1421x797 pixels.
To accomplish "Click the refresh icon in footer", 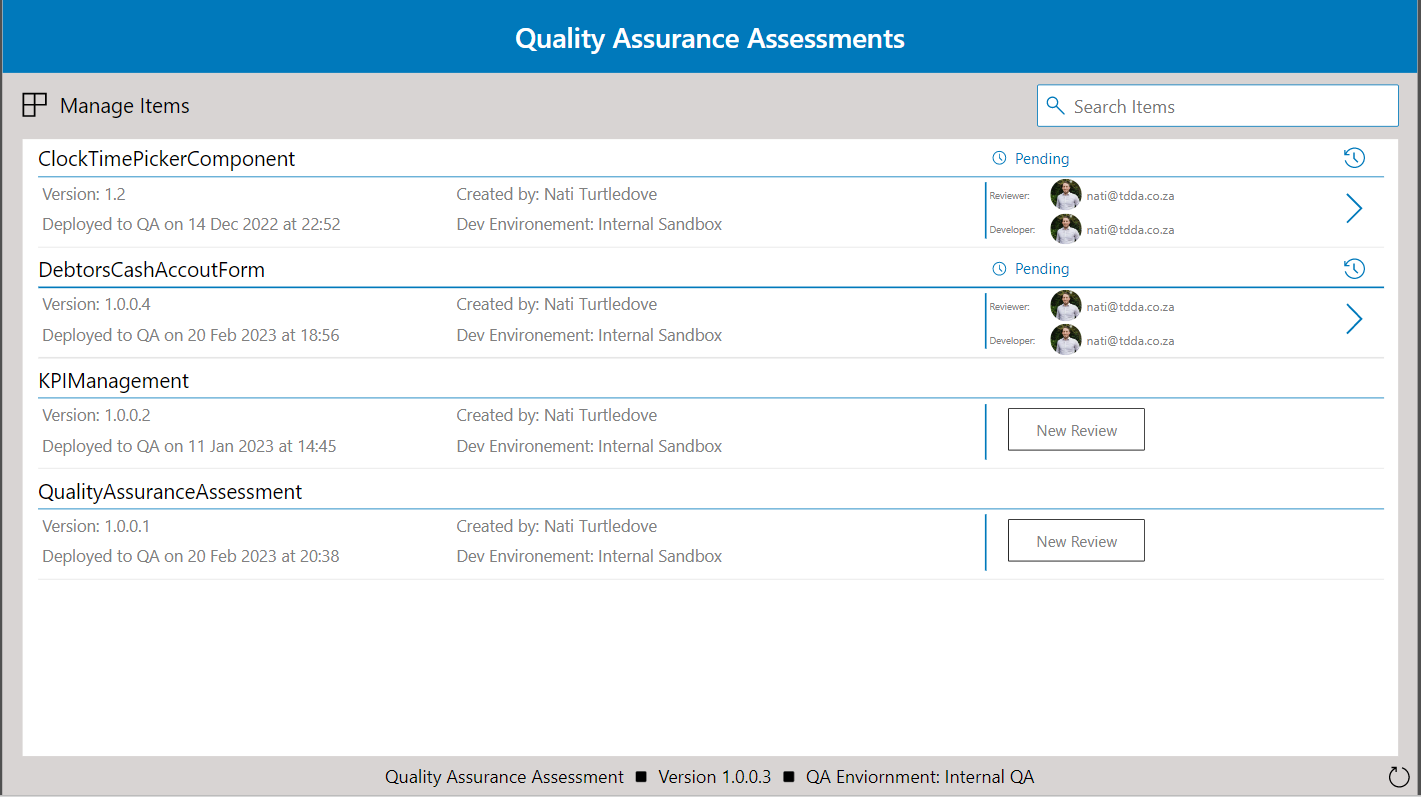I will tap(1398, 776).
